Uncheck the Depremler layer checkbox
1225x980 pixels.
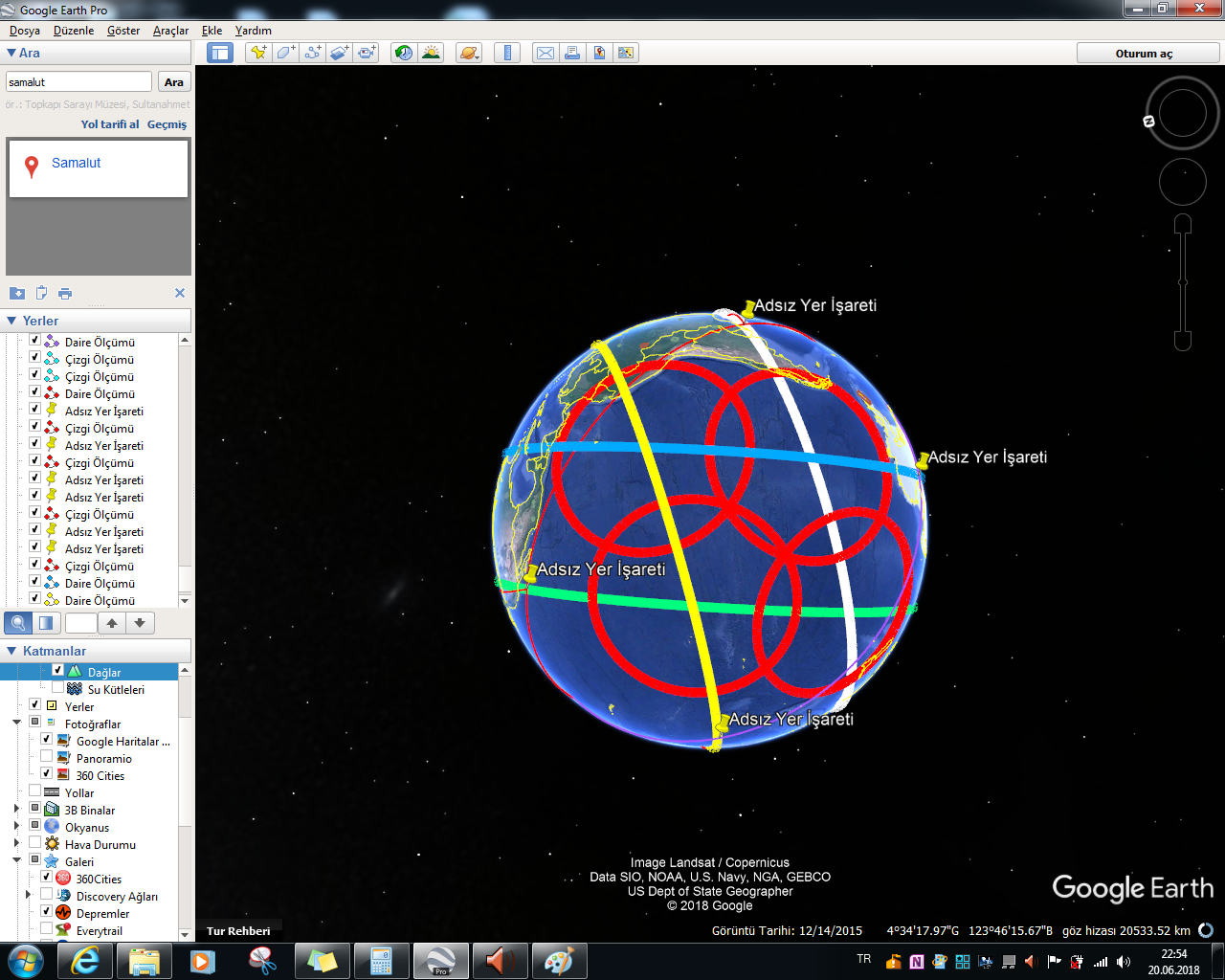pos(46,912)
